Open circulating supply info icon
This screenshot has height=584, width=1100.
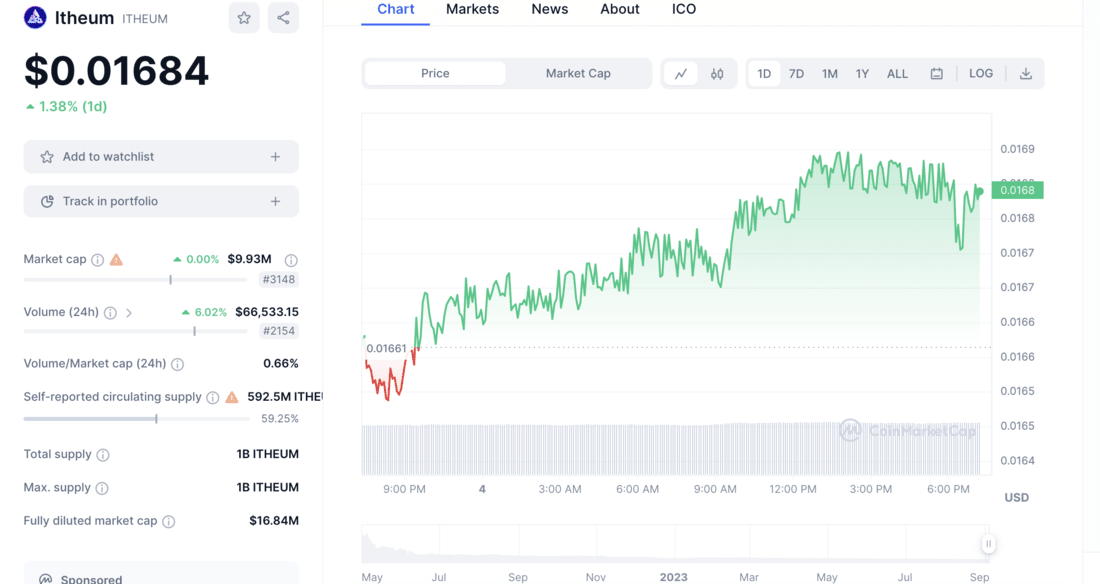[x=213, y=397]
